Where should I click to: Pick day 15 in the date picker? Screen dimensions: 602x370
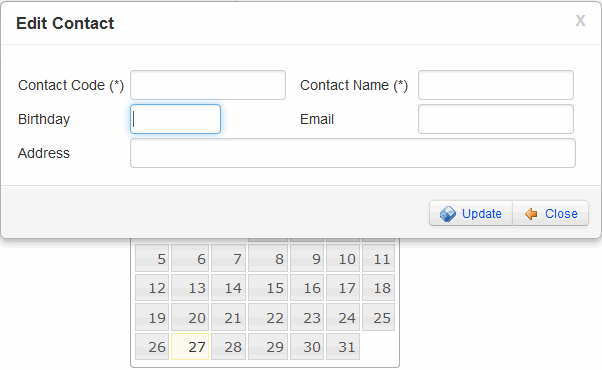point(268,287)
